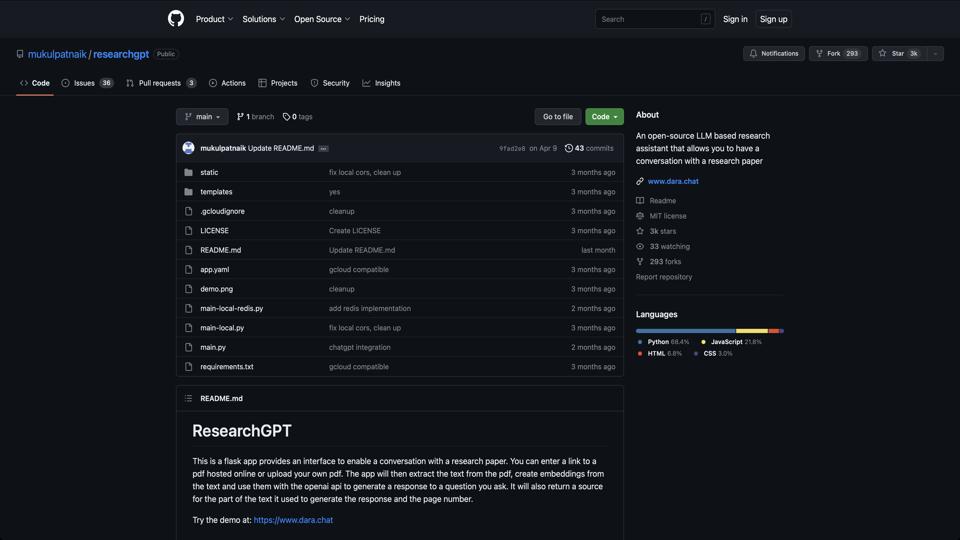
Task: Open the Insights tab
Action: [381, 83]
